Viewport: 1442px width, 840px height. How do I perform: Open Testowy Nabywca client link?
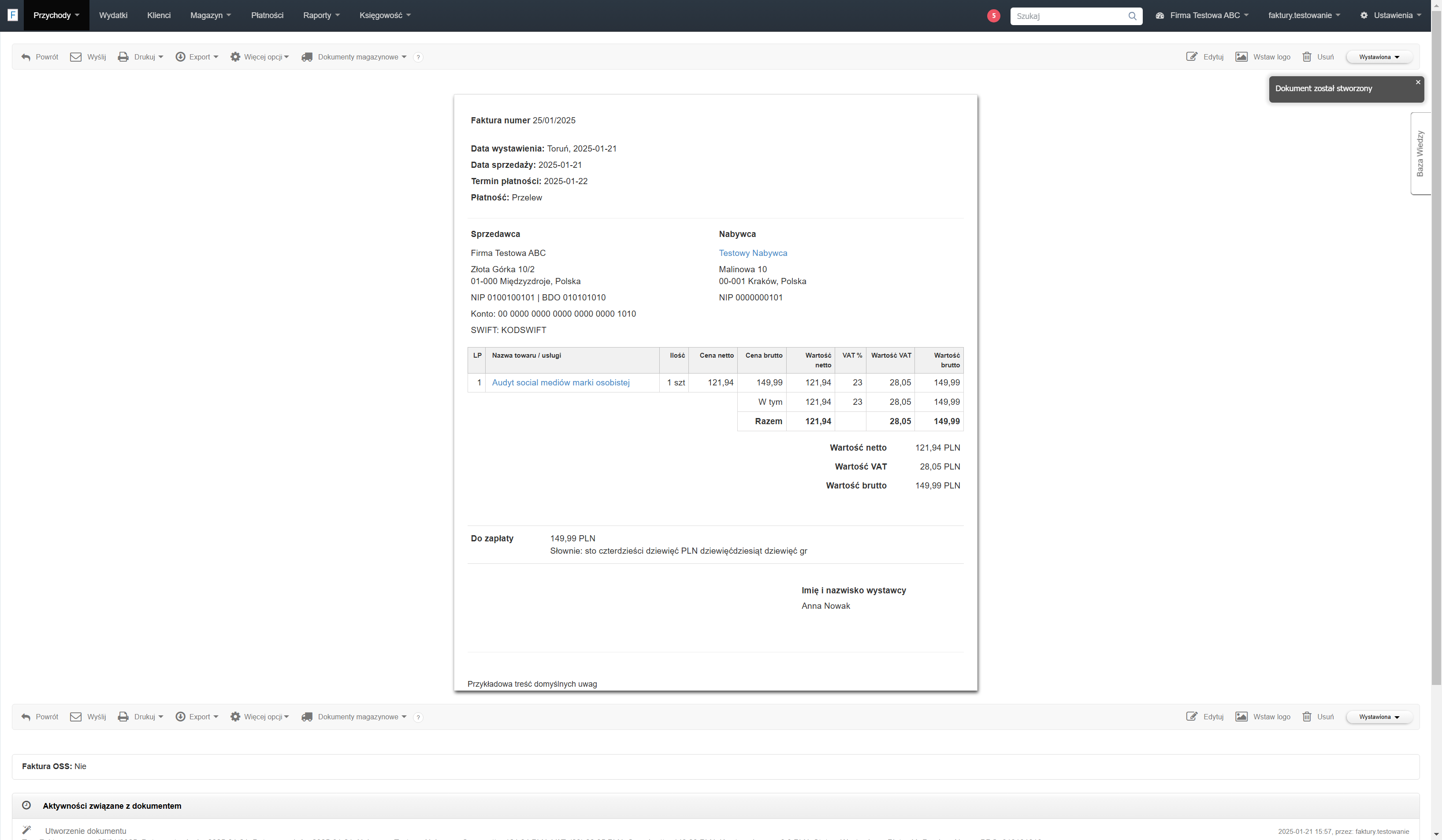(752, 253)
